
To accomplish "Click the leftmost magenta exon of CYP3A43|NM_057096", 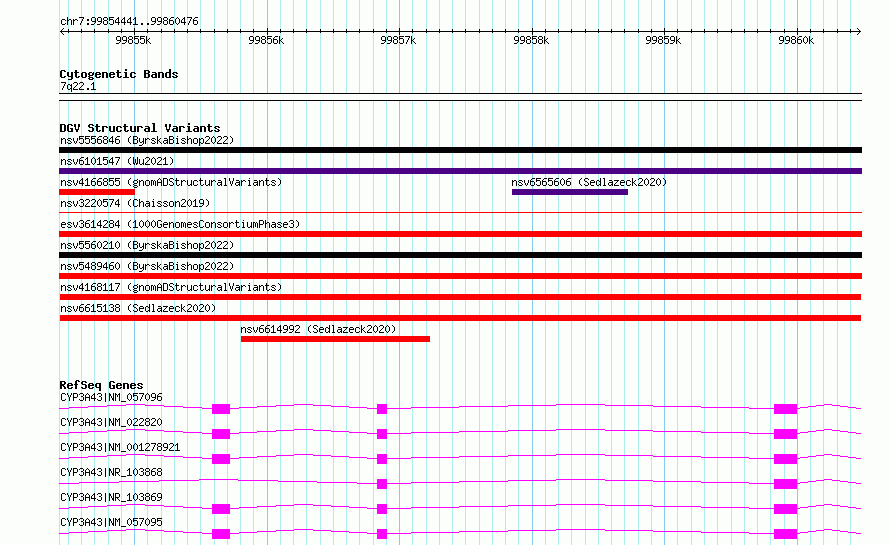I will pos(221,409).
